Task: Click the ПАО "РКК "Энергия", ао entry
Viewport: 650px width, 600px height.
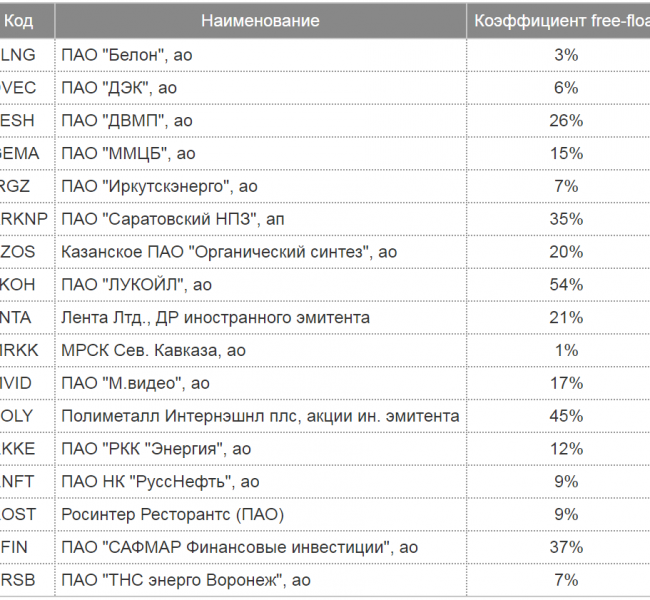Action: (156, 449)
